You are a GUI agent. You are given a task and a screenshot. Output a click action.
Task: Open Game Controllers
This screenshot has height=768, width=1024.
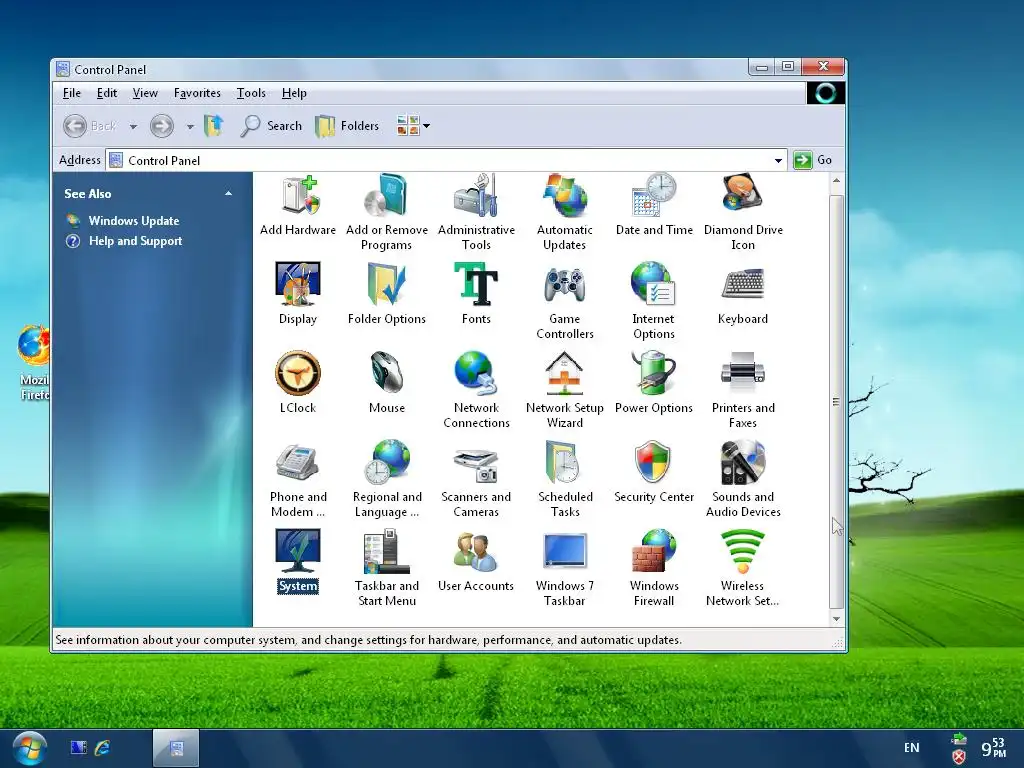pos(565,300)
